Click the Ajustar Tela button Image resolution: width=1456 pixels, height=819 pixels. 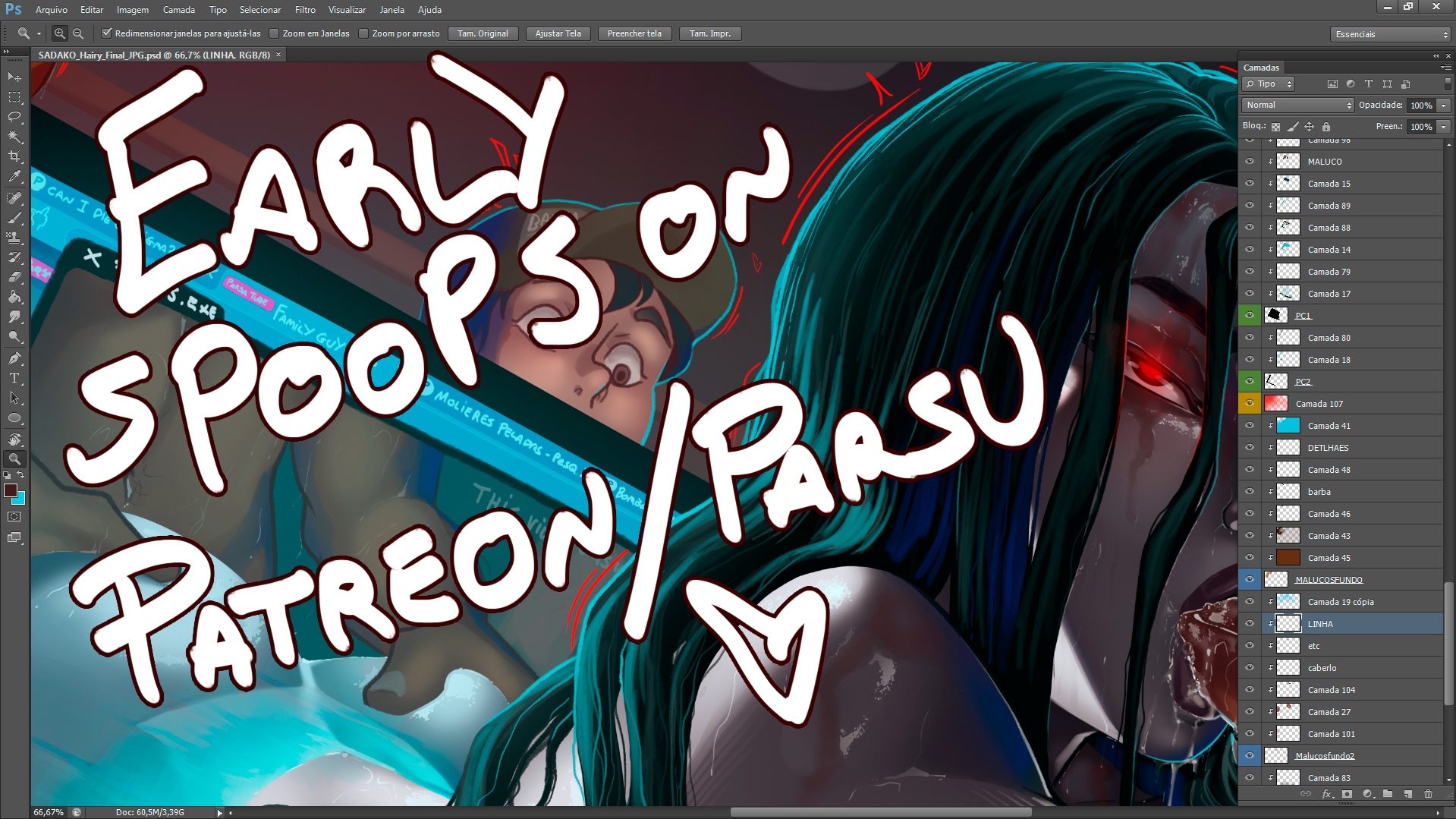[x=558, y=33]
